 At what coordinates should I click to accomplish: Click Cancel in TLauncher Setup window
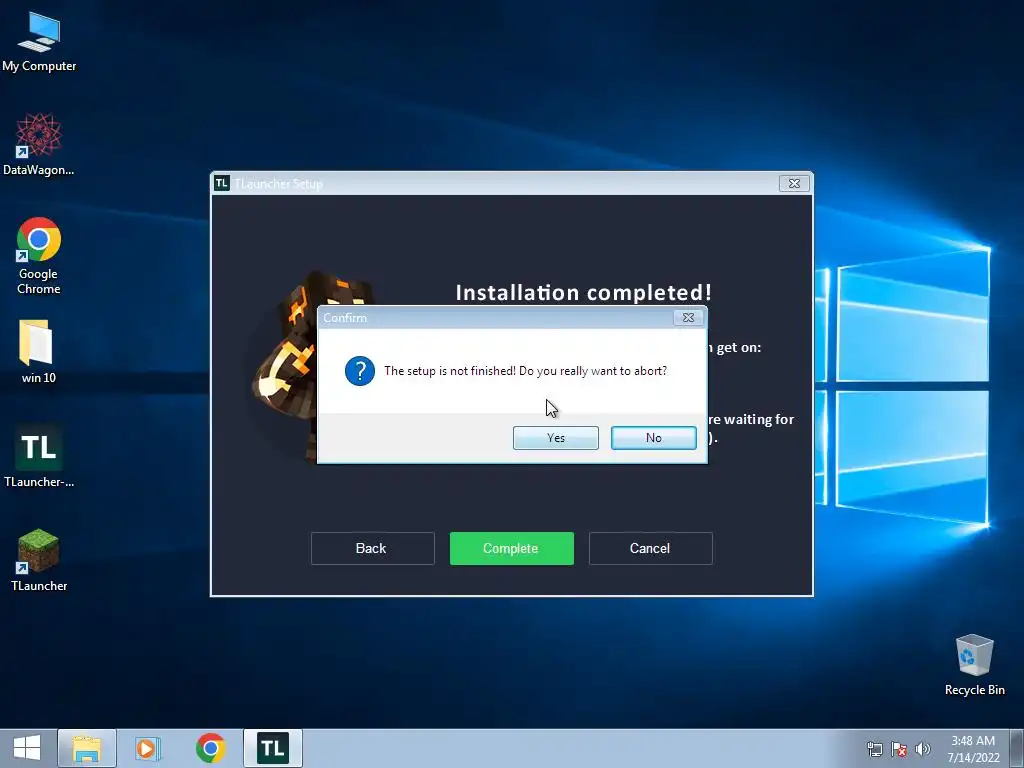click(x=650, y=549)
